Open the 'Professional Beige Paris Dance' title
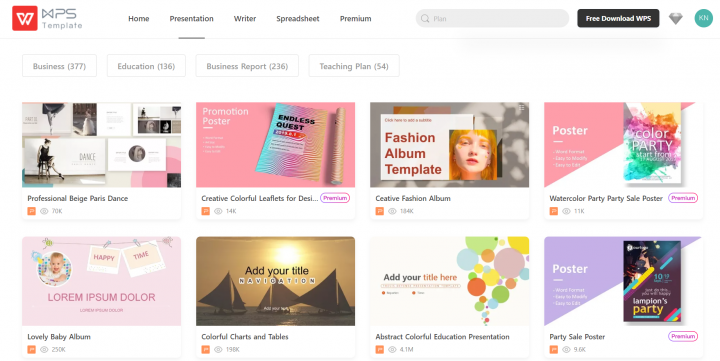This screenshot has height=361, width=720. tap(78, 198)
